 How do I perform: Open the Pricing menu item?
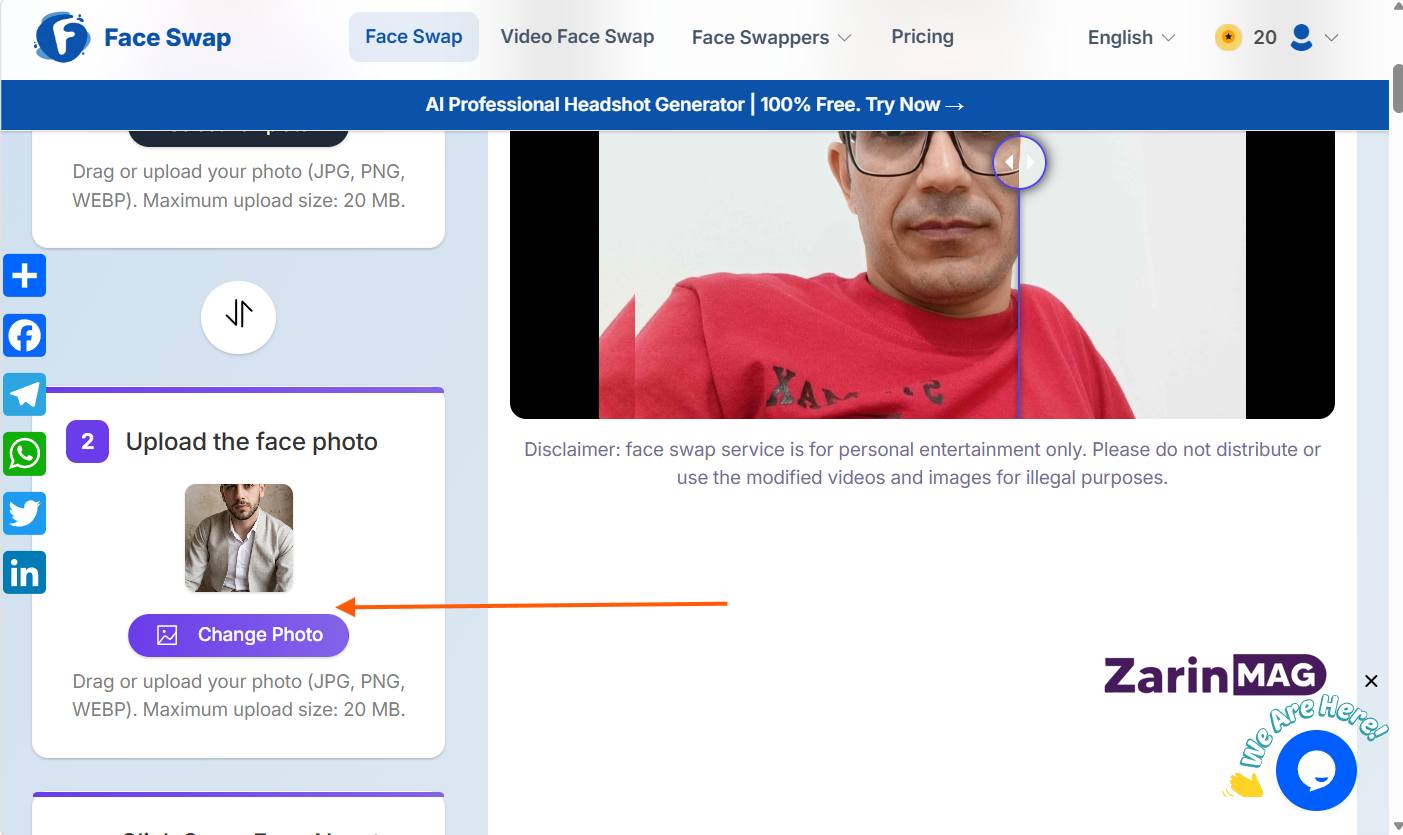(922, 37)
